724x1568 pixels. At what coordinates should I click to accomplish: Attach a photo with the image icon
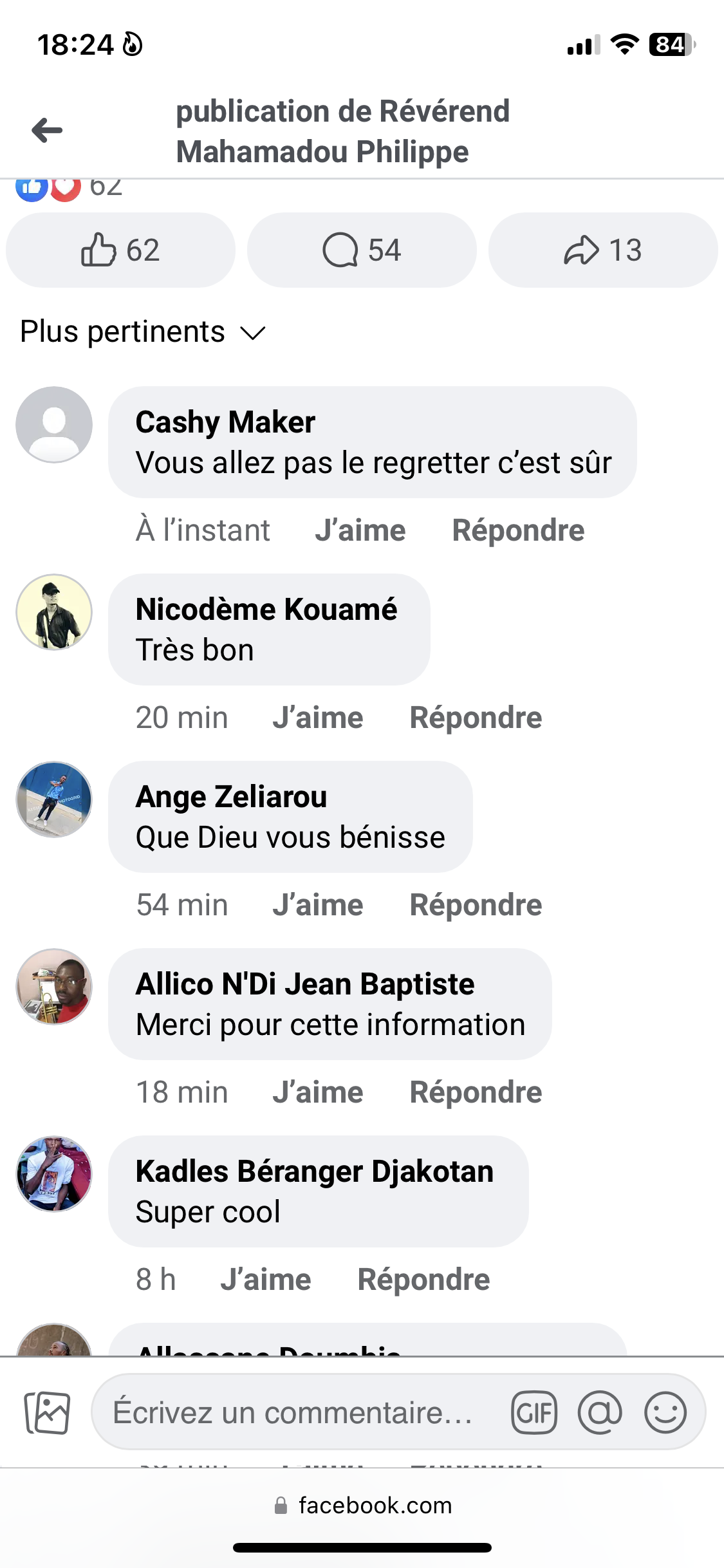[x=47, y=1413]
